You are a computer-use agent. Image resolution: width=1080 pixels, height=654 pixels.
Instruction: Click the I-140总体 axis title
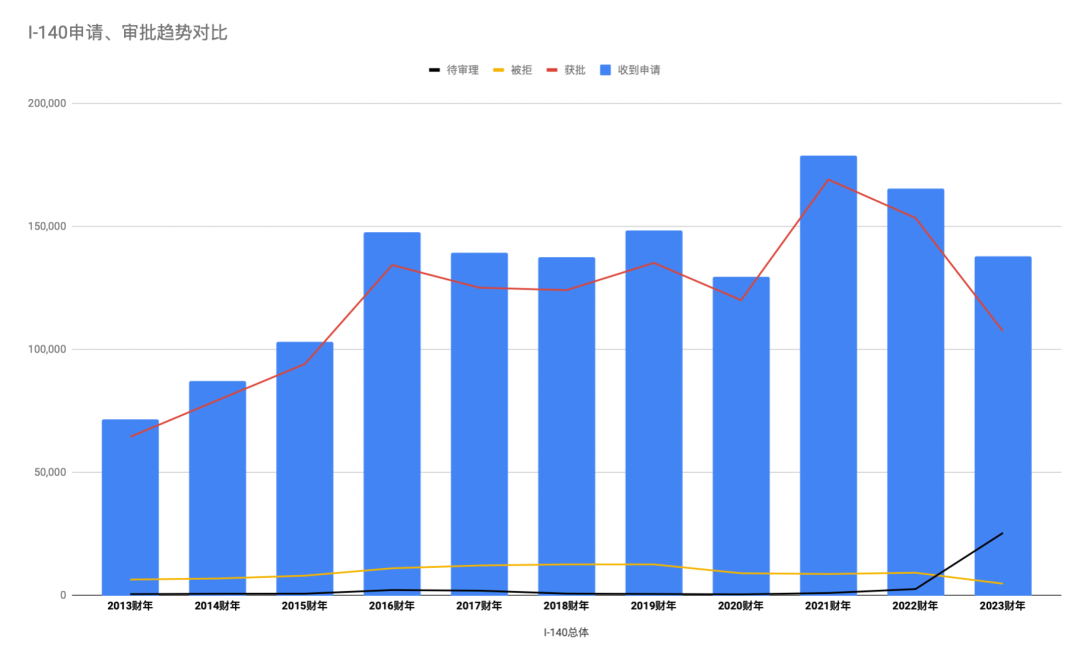[566, 632]
